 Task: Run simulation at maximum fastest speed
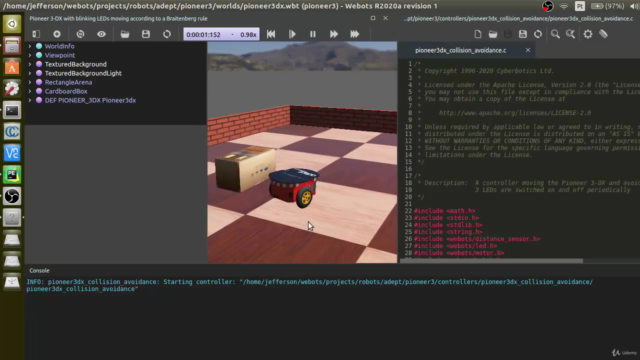(x=355, y=34)
